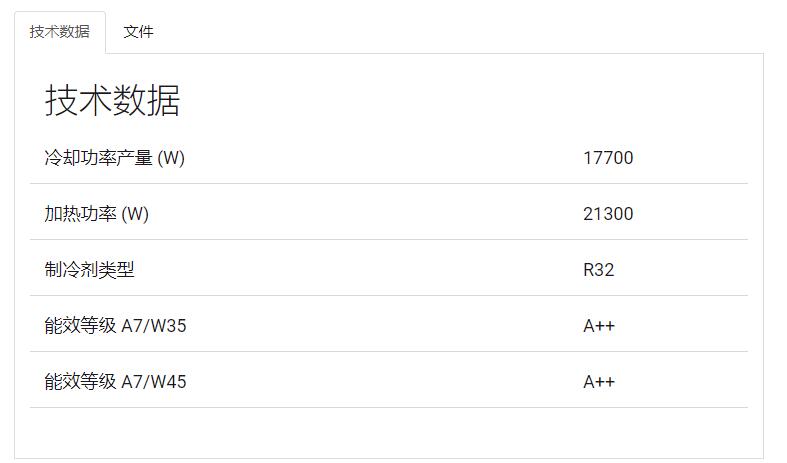The width and height of the screenshot is (787, 463).
Task: Click the R32 refrigerant value
Action: click(x=598, y=270)
